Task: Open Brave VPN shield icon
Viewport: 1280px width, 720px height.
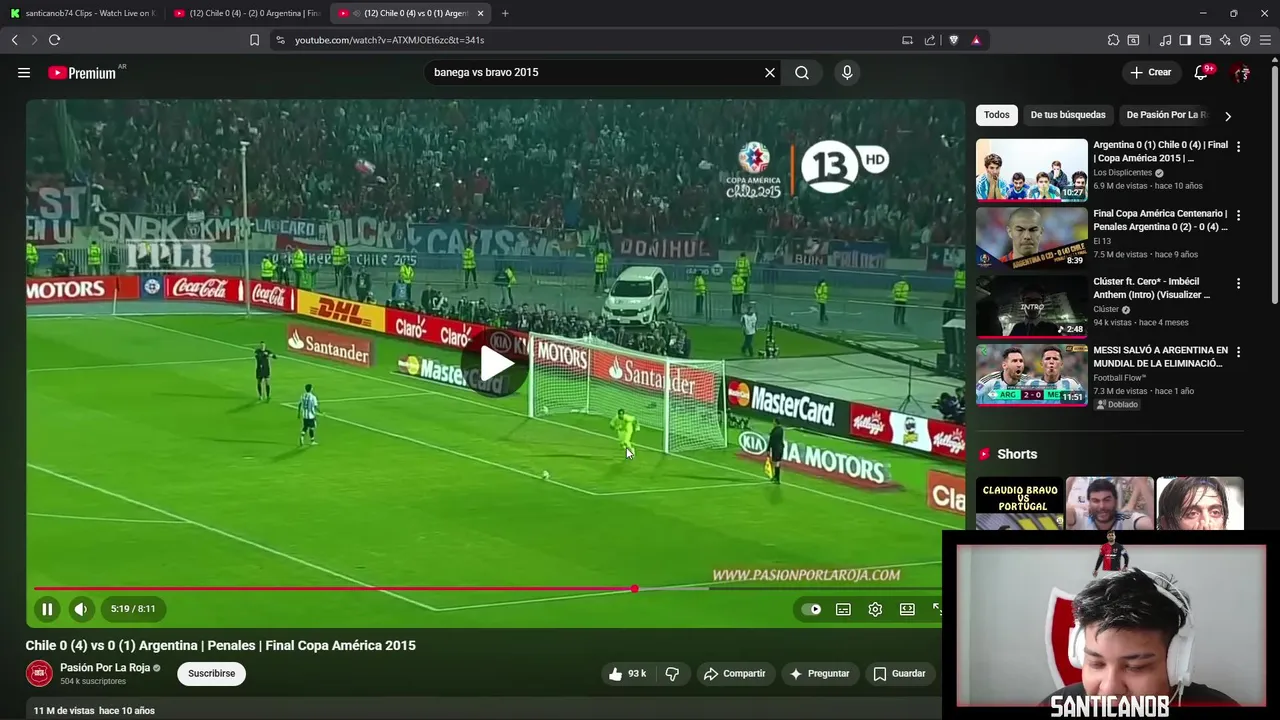Action: point(1245,40)
